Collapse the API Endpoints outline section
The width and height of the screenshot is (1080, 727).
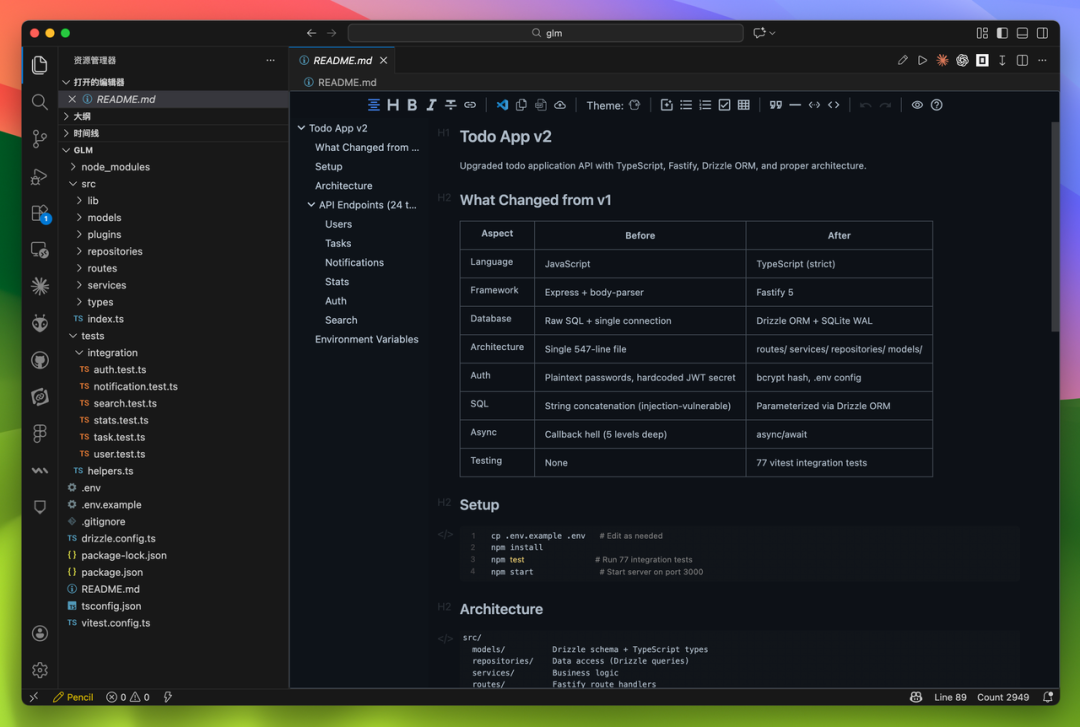coord(311,205)
